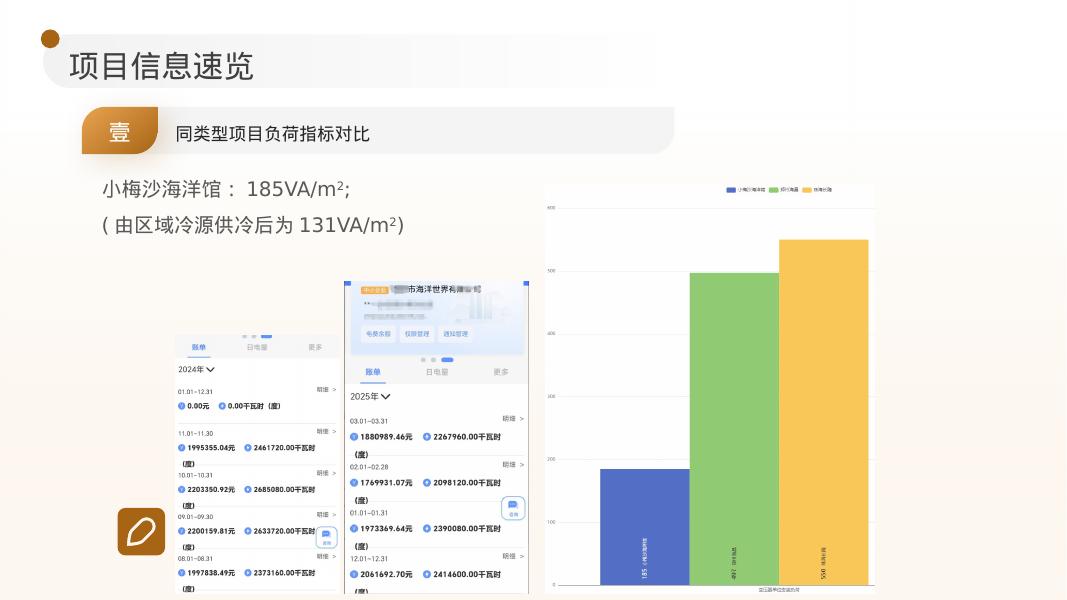Tap the 电费余额 button
This screenshot has width=1067, height=600.
coord(378,334)
